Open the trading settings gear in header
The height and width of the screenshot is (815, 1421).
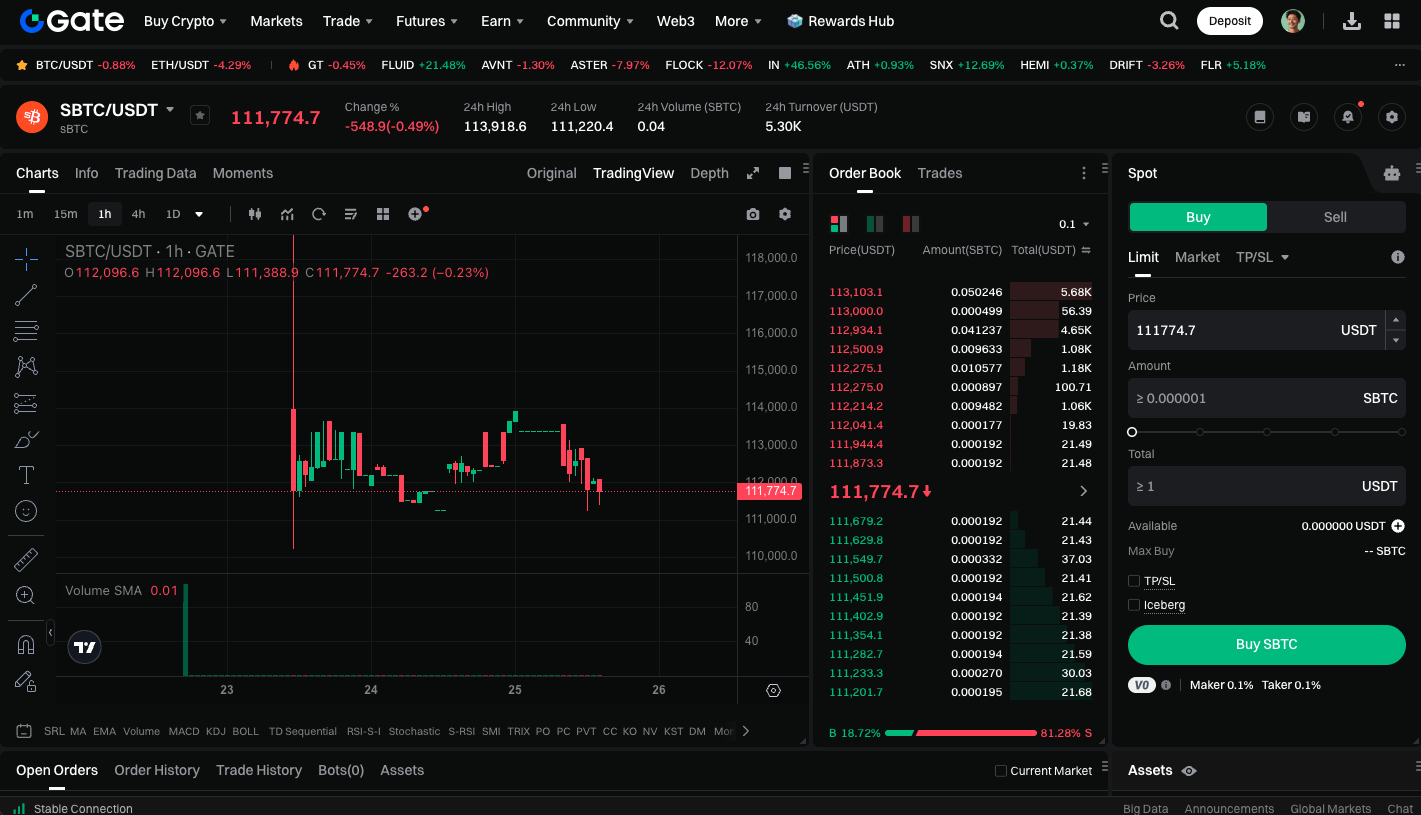pyautogui.click(x=1392, y=117)
